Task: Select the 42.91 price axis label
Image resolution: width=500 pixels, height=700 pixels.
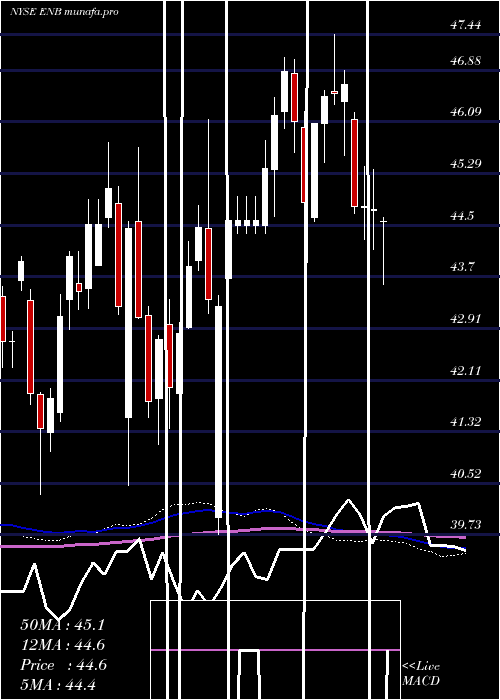Action: (466, 319)
